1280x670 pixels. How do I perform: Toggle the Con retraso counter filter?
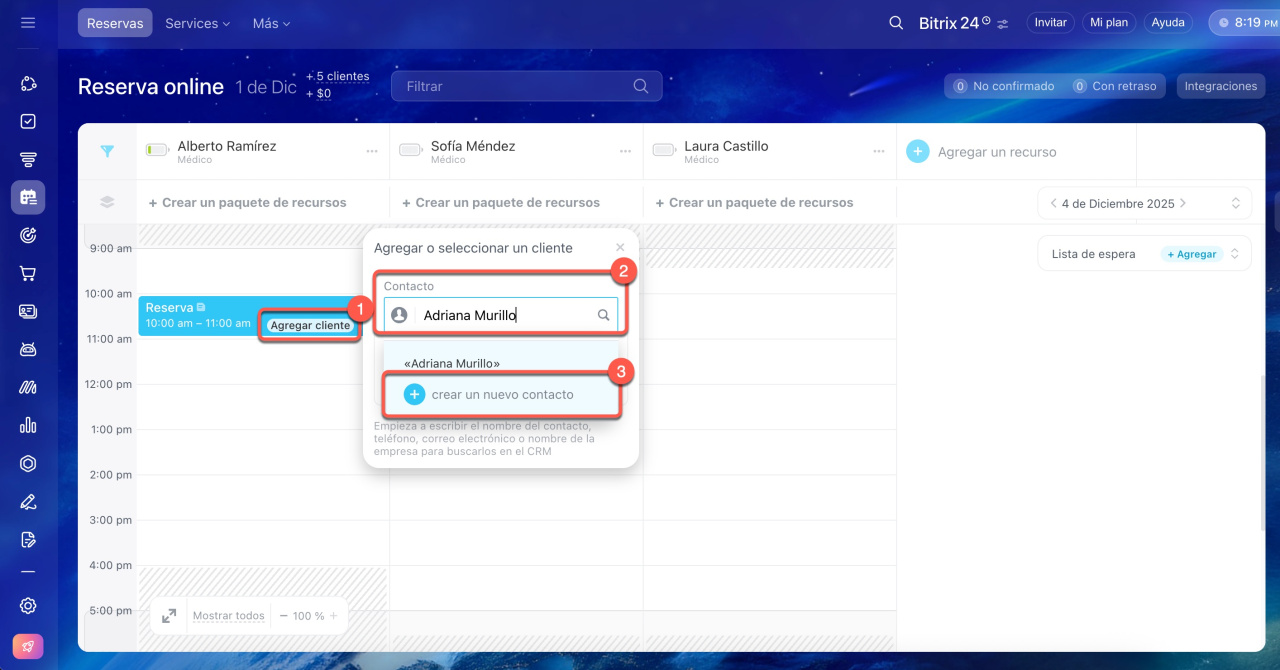1116,86
